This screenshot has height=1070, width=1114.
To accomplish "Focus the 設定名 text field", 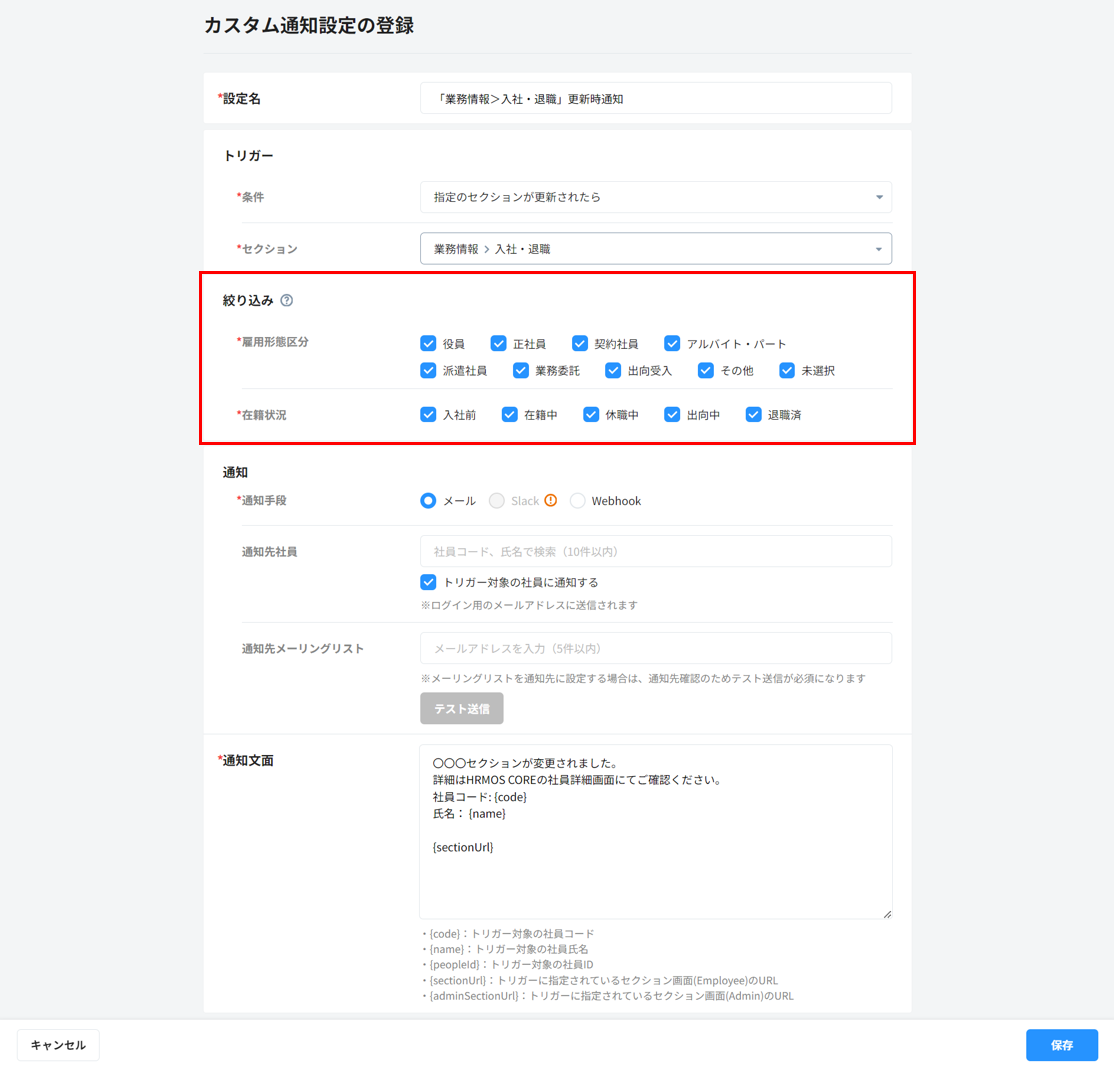I will [655, 99].
